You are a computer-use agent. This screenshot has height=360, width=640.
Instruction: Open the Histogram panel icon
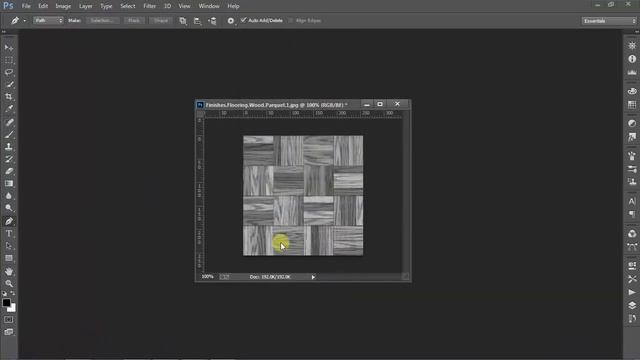[632, 73]
